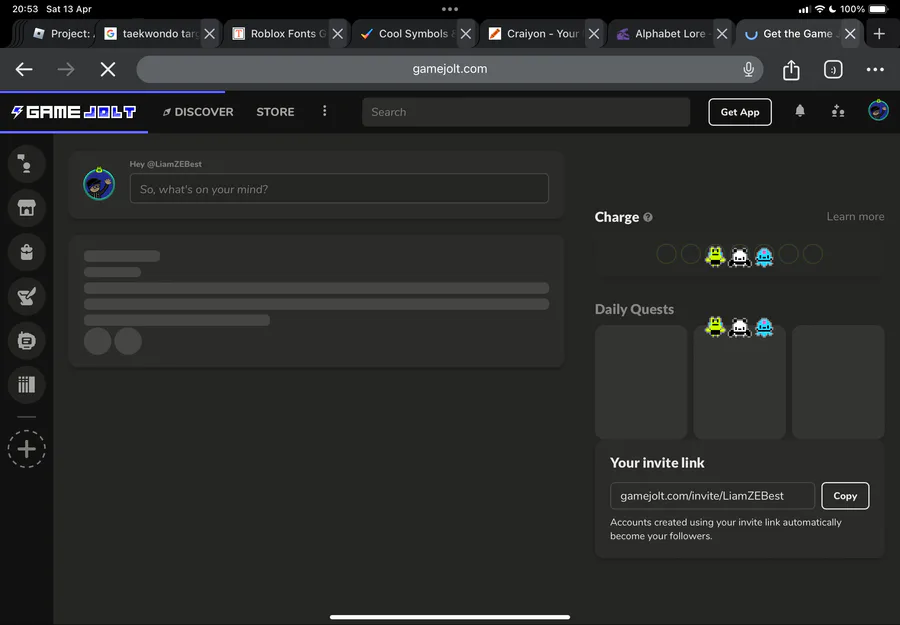Click the 'Daily Quests' heading

tap(634, 309)
